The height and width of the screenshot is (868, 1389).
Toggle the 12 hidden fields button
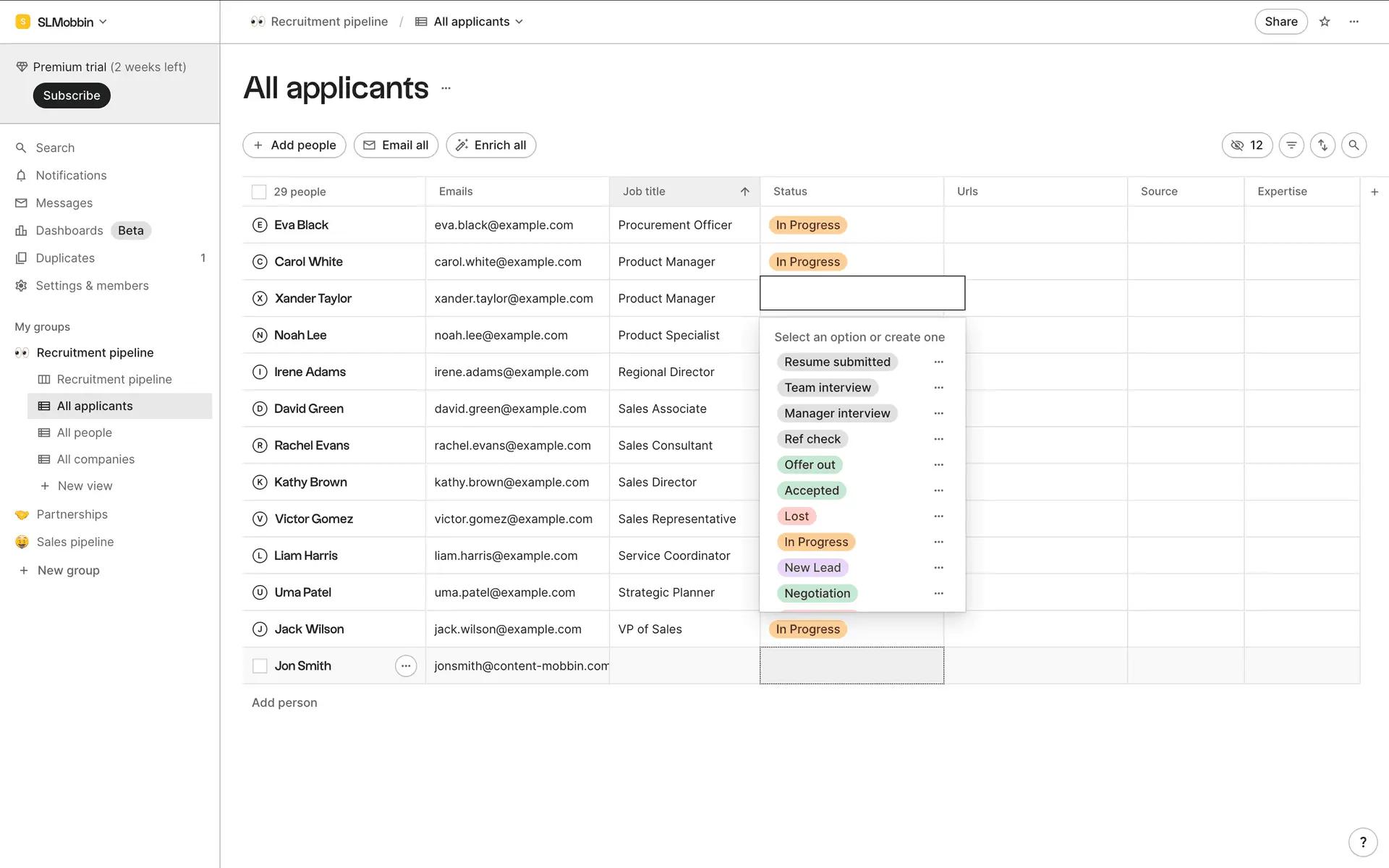coord(1246,145)
